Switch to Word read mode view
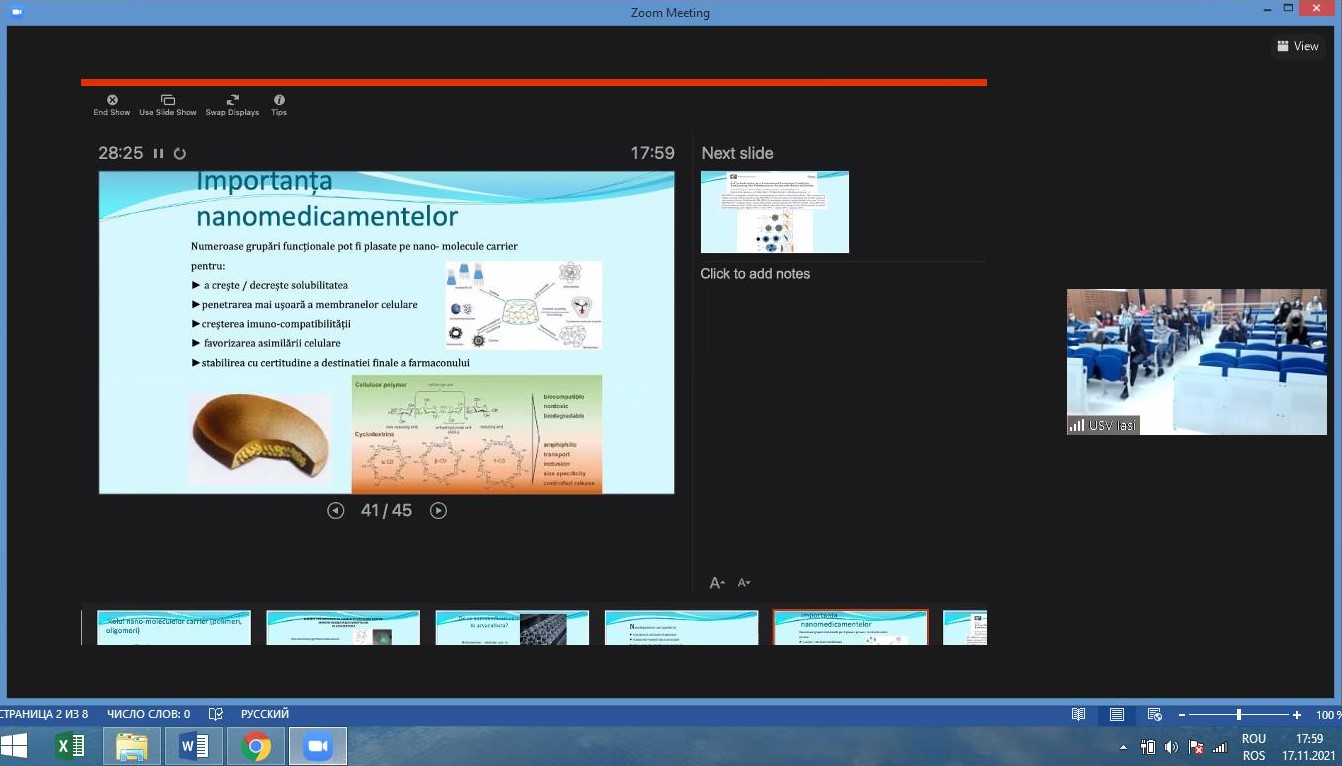1342x766 pixels. click(1078, 714)
